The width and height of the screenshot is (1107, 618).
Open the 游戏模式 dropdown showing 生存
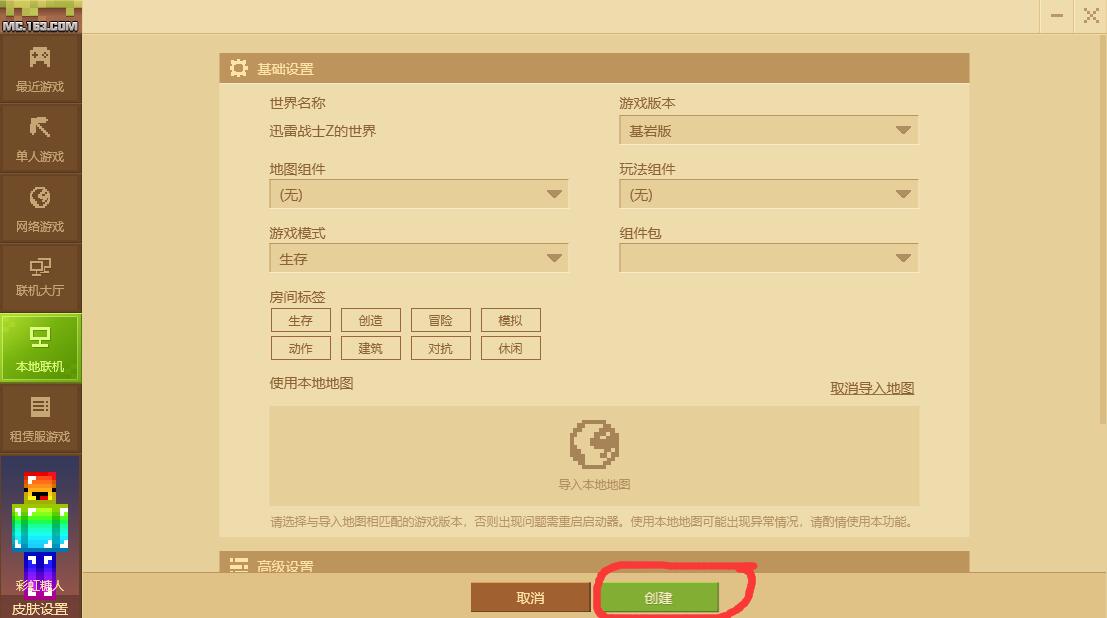click(x=419, y=258)
